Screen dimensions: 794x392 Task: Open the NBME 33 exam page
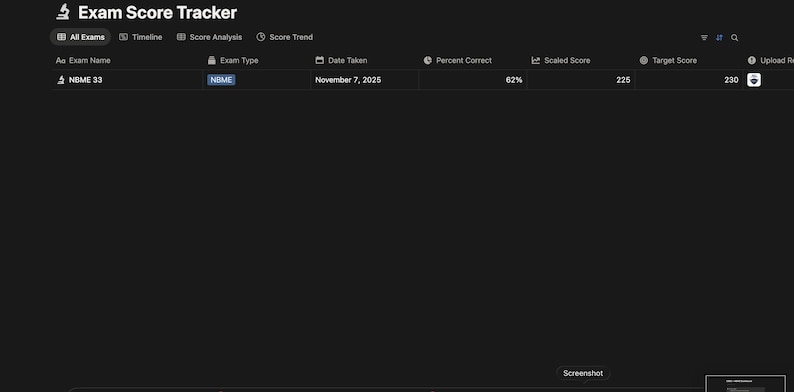coord(86,80)
